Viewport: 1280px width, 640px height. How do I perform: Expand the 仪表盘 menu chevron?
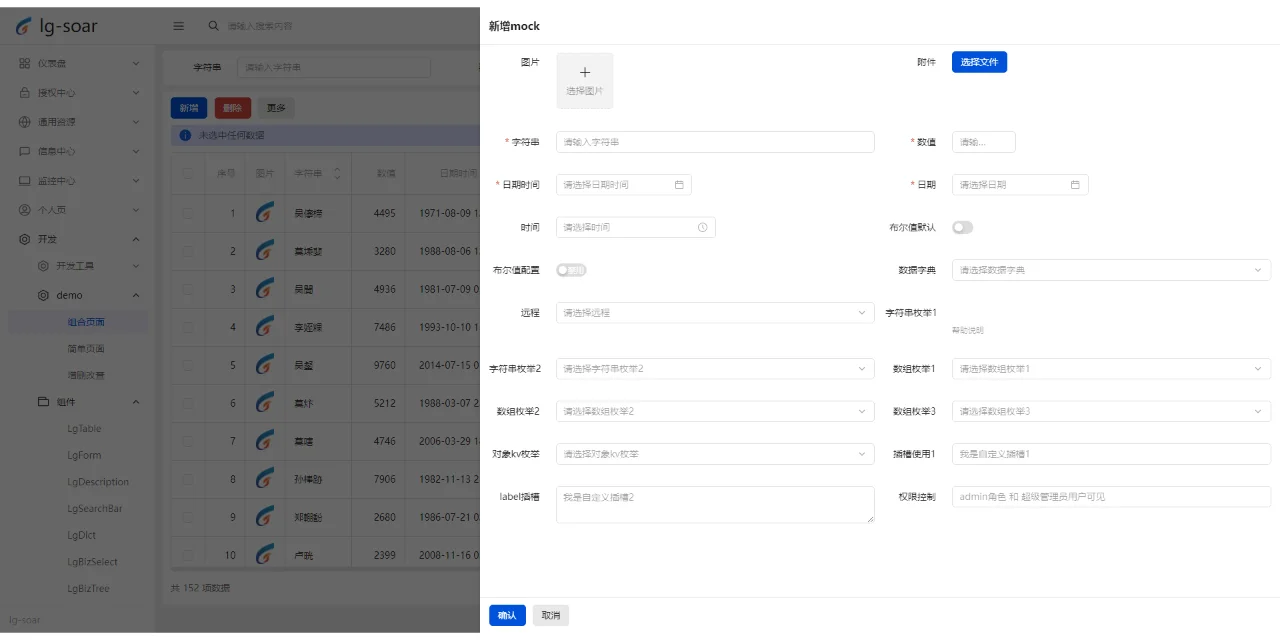pos(136,63)
